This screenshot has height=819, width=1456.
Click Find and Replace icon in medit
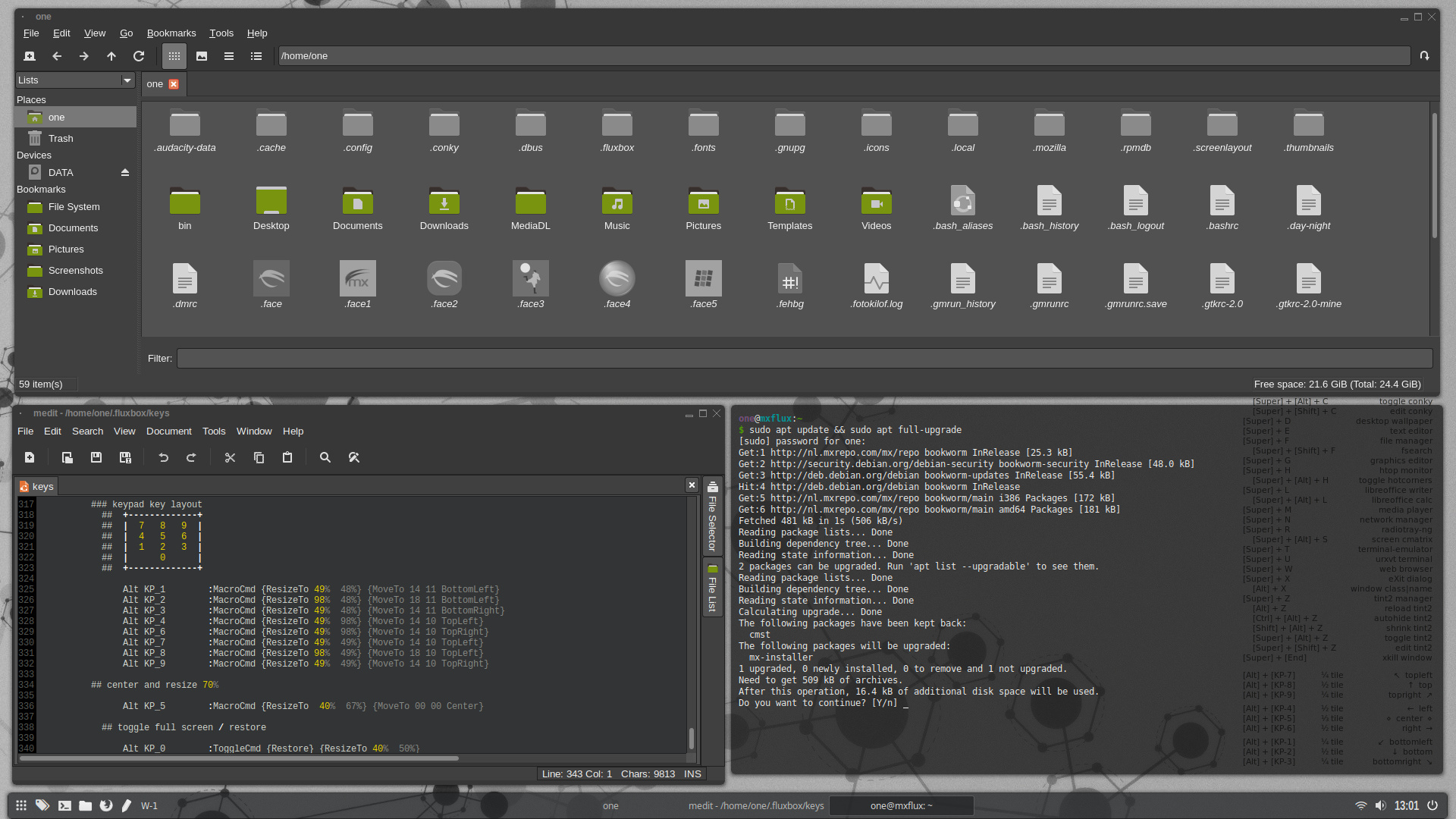[x=354, y=458]
